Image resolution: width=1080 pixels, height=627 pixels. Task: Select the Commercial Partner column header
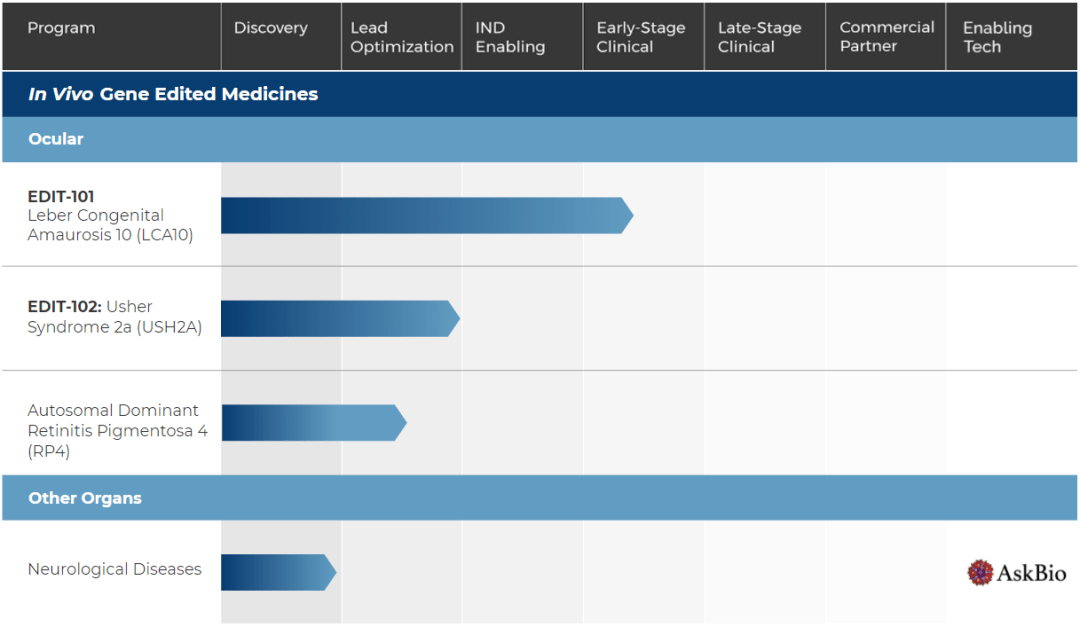(x=886, y=37)
